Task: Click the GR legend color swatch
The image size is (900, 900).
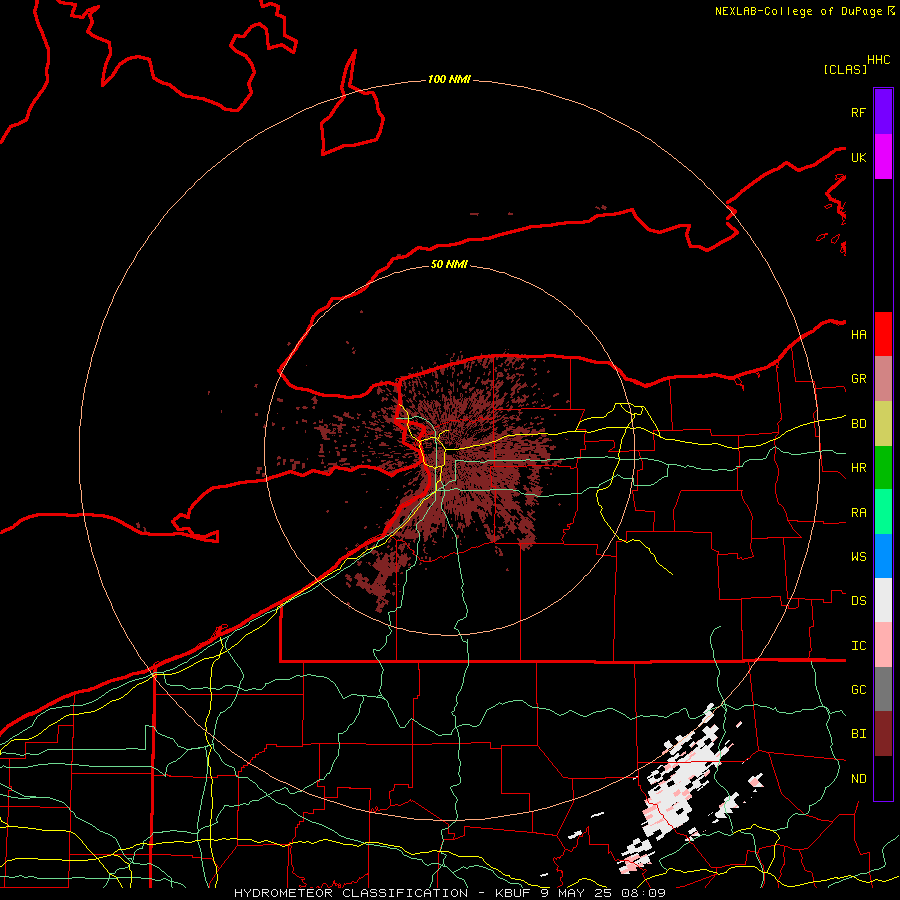Action: click(x=883, y=379)
